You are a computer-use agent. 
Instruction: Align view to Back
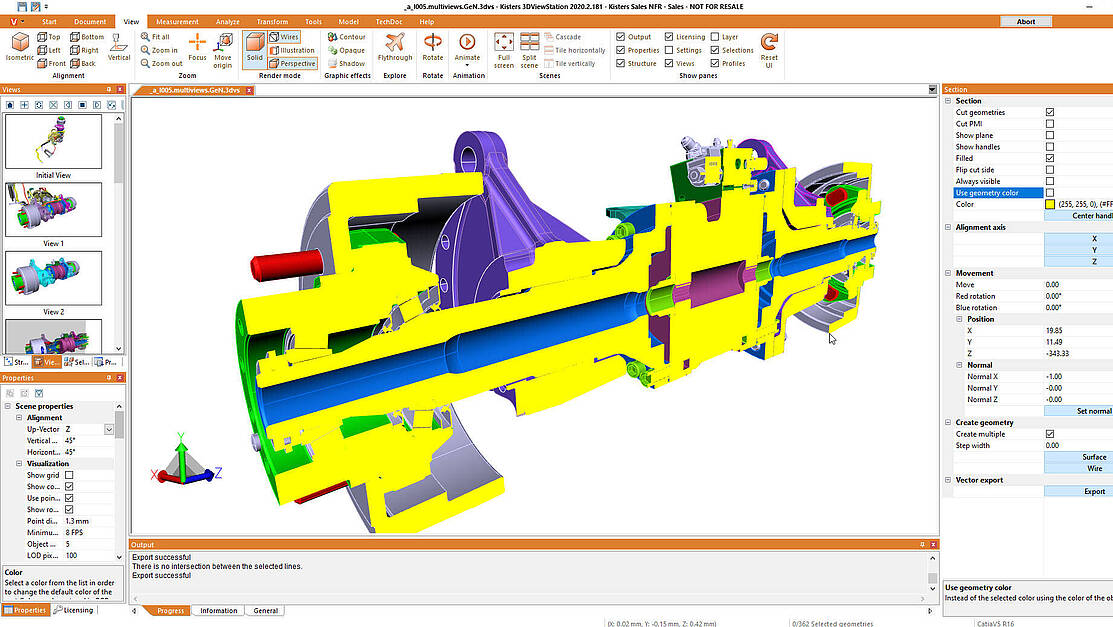tap(82, 63)
